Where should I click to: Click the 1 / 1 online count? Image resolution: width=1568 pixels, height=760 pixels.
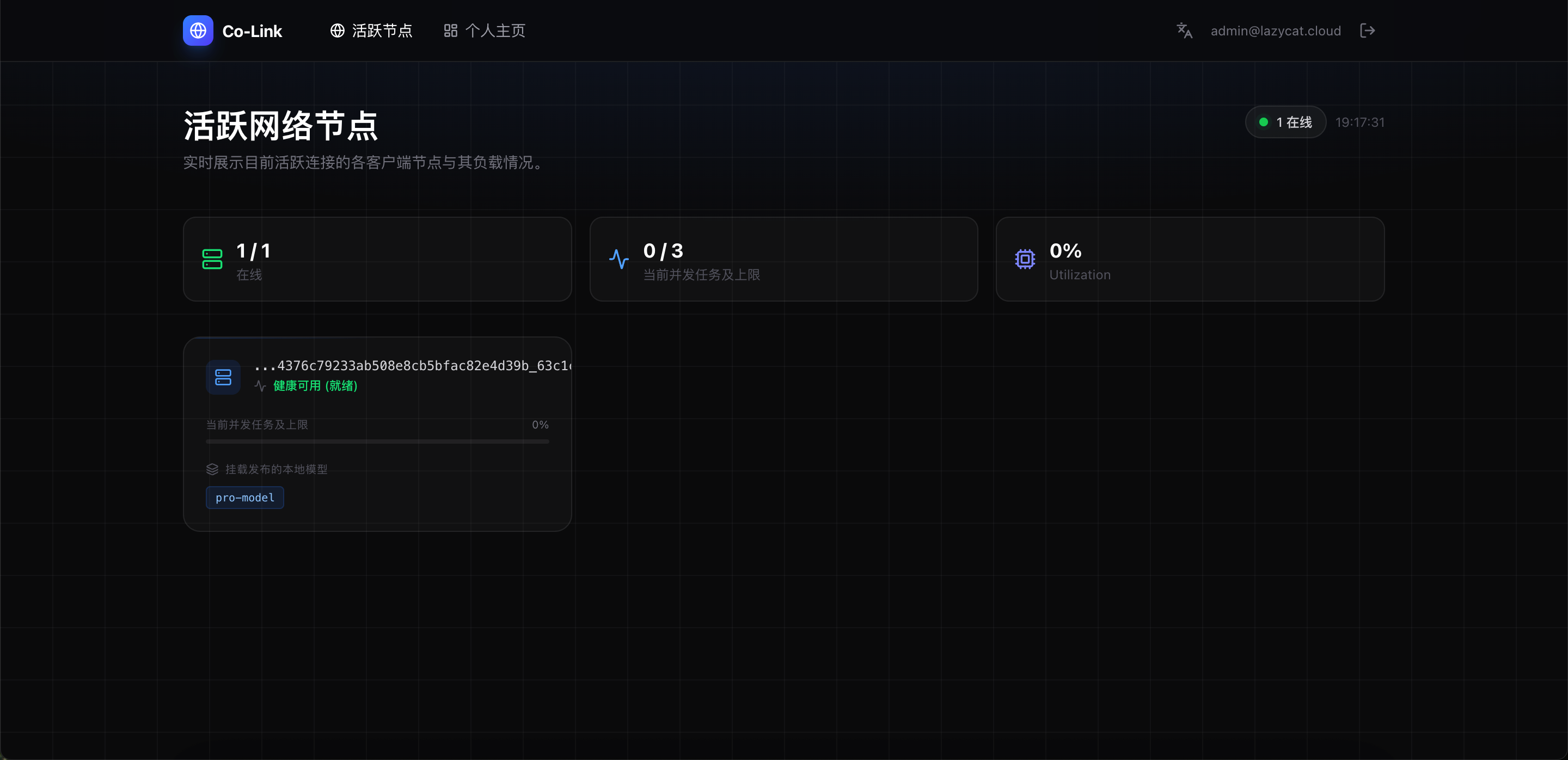(253, 250)
